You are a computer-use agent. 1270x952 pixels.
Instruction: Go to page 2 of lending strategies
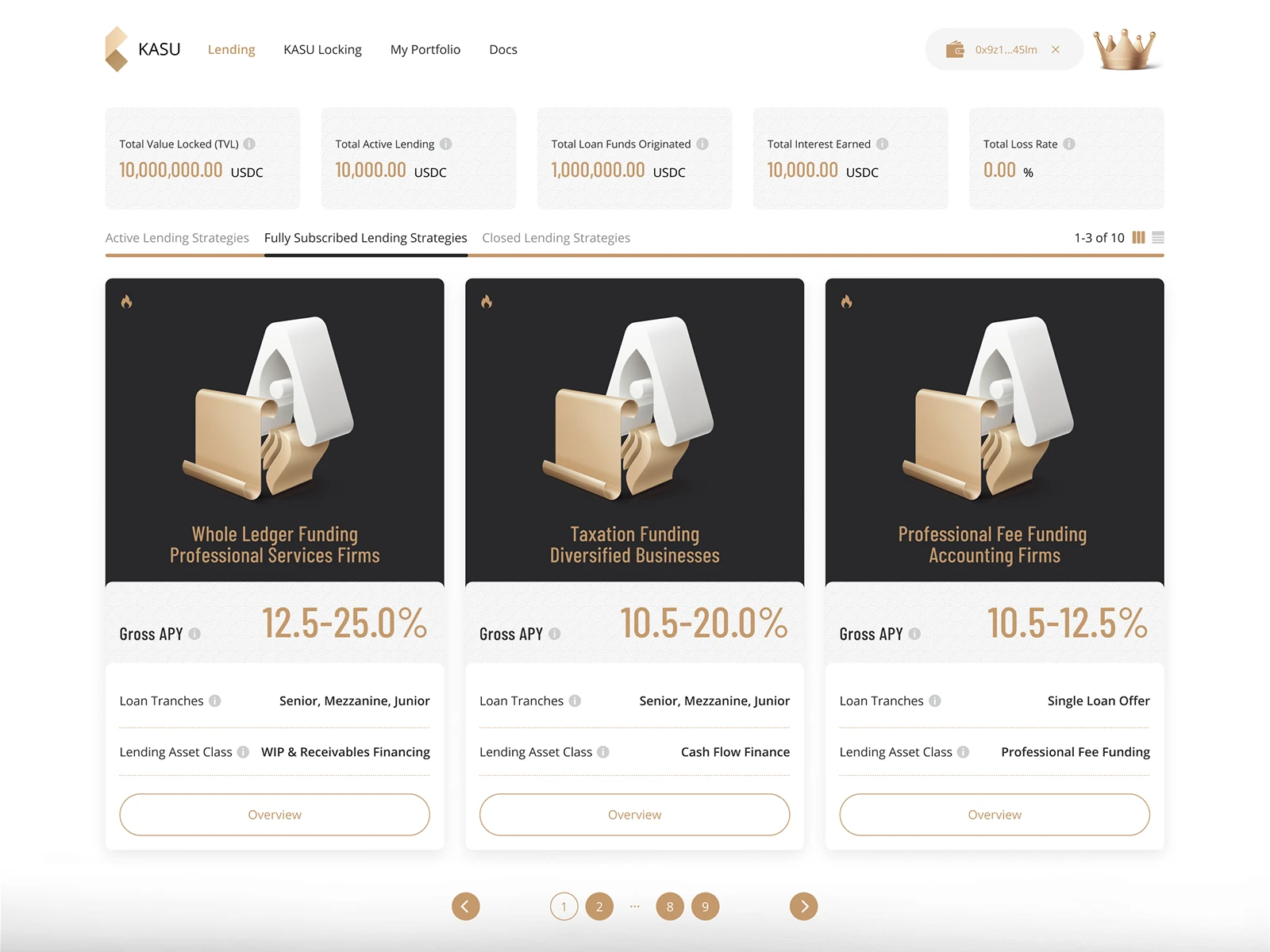[x=599, y=906]
